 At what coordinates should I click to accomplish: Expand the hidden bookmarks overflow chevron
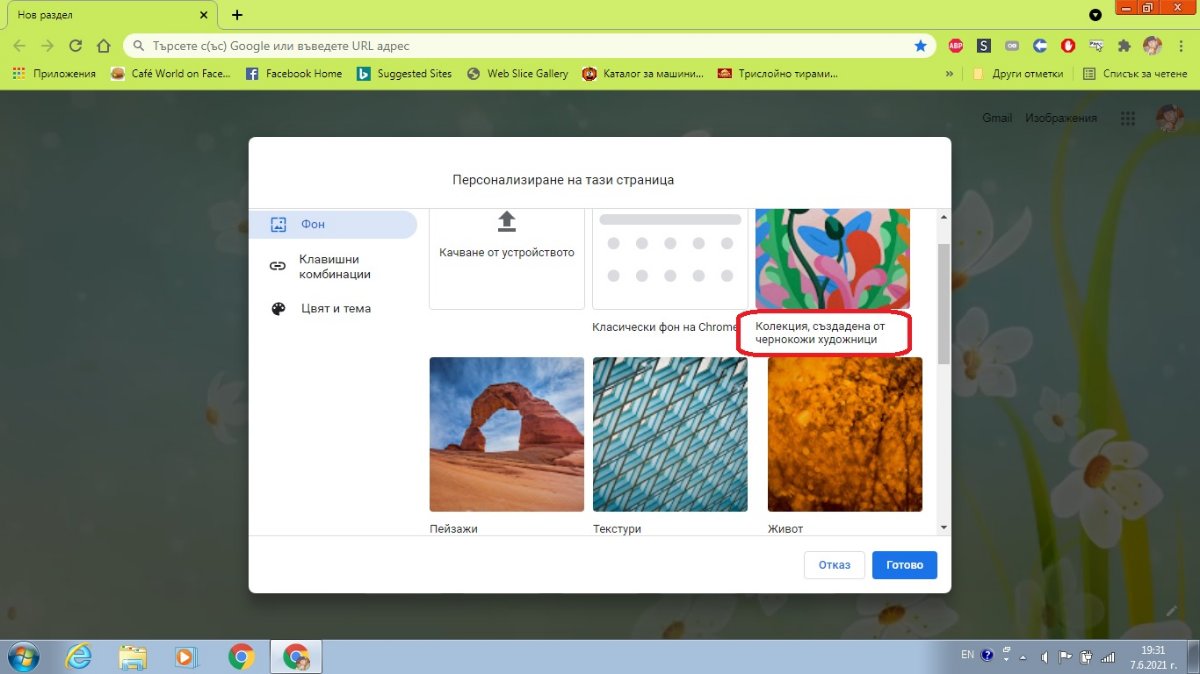[x=949, y=74]
